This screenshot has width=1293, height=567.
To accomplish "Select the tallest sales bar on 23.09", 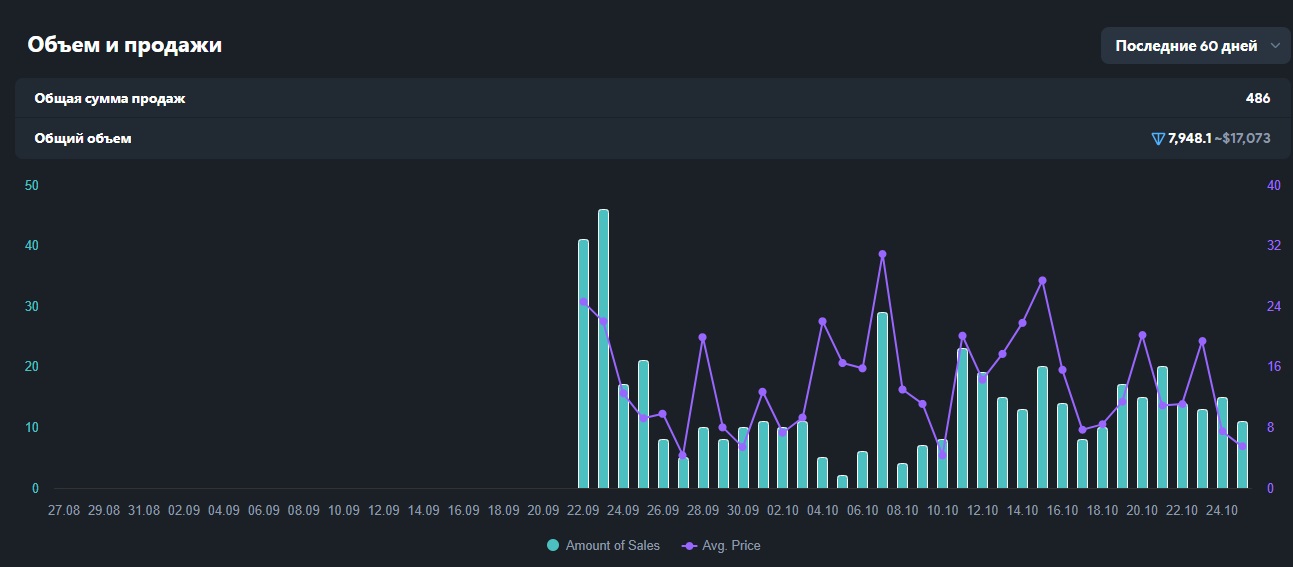I will pos(603,350).
